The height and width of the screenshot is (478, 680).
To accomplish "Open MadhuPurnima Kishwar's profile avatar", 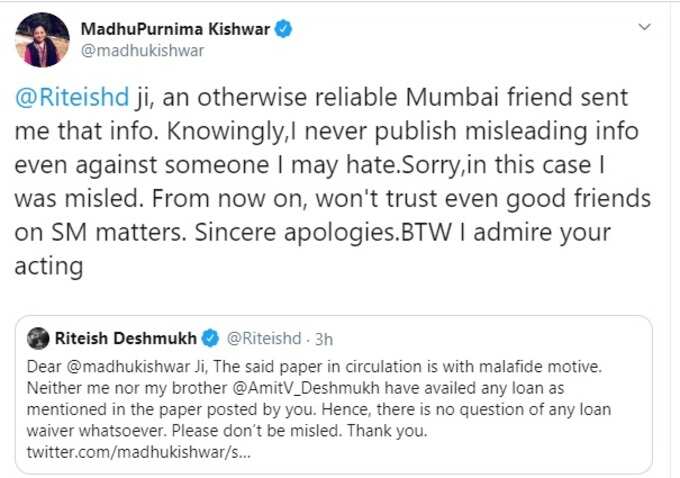I will coord(42,40).
